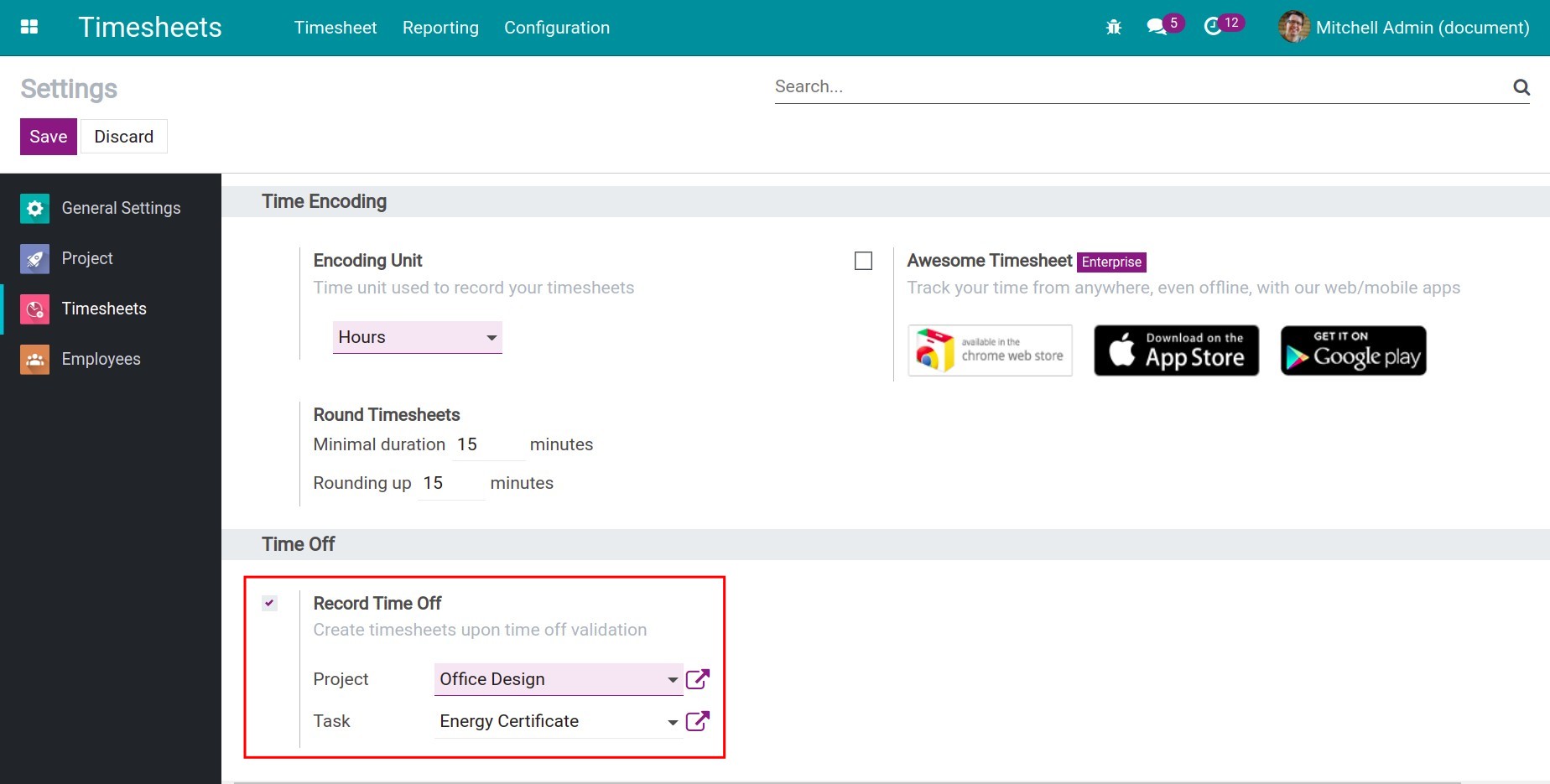
Task: Click the debug bug icon
Action: pyautogui.click(x=1113, y=28)
